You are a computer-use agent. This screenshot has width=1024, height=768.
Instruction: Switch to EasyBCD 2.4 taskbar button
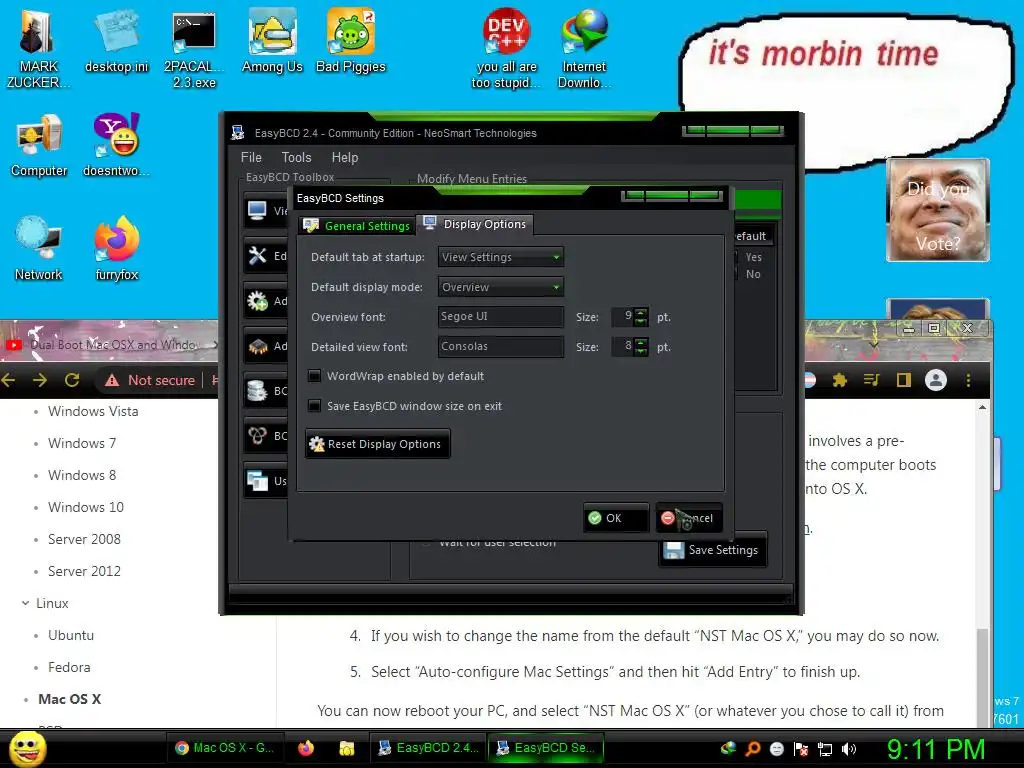pyautogui.click(x=428, y=748)
